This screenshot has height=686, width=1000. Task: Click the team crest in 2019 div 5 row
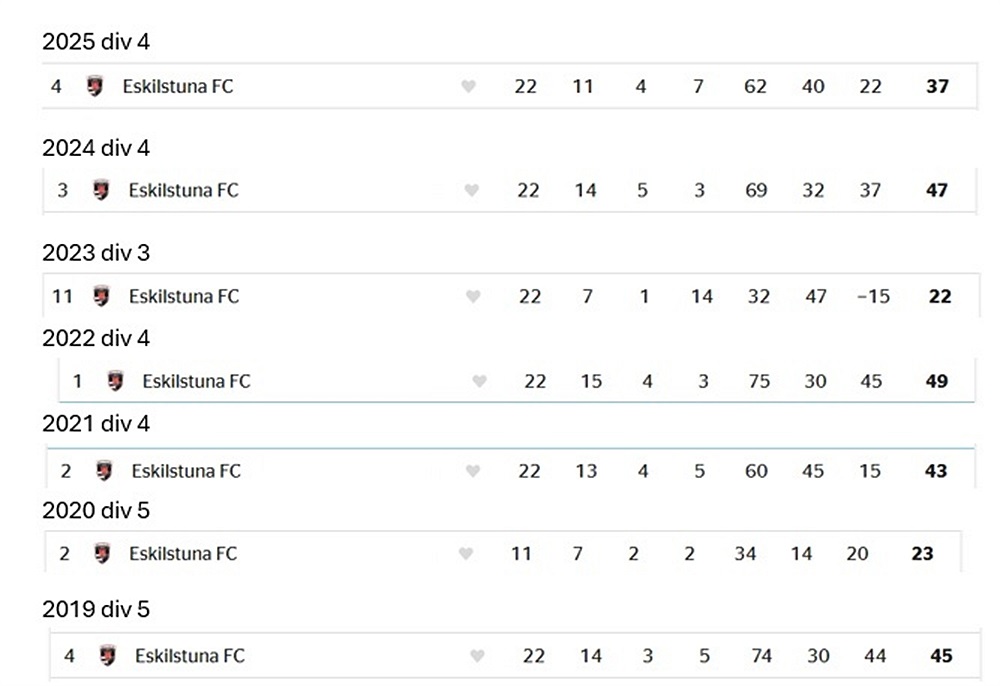click(108, 656)
